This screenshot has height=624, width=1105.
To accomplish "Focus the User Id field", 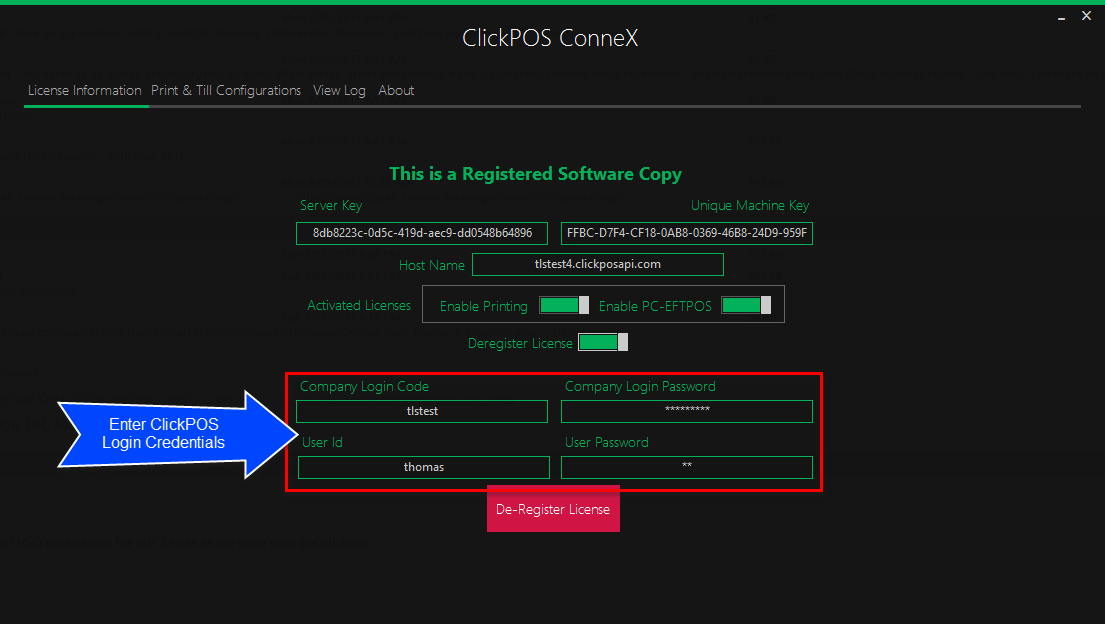I will (424, 467).
